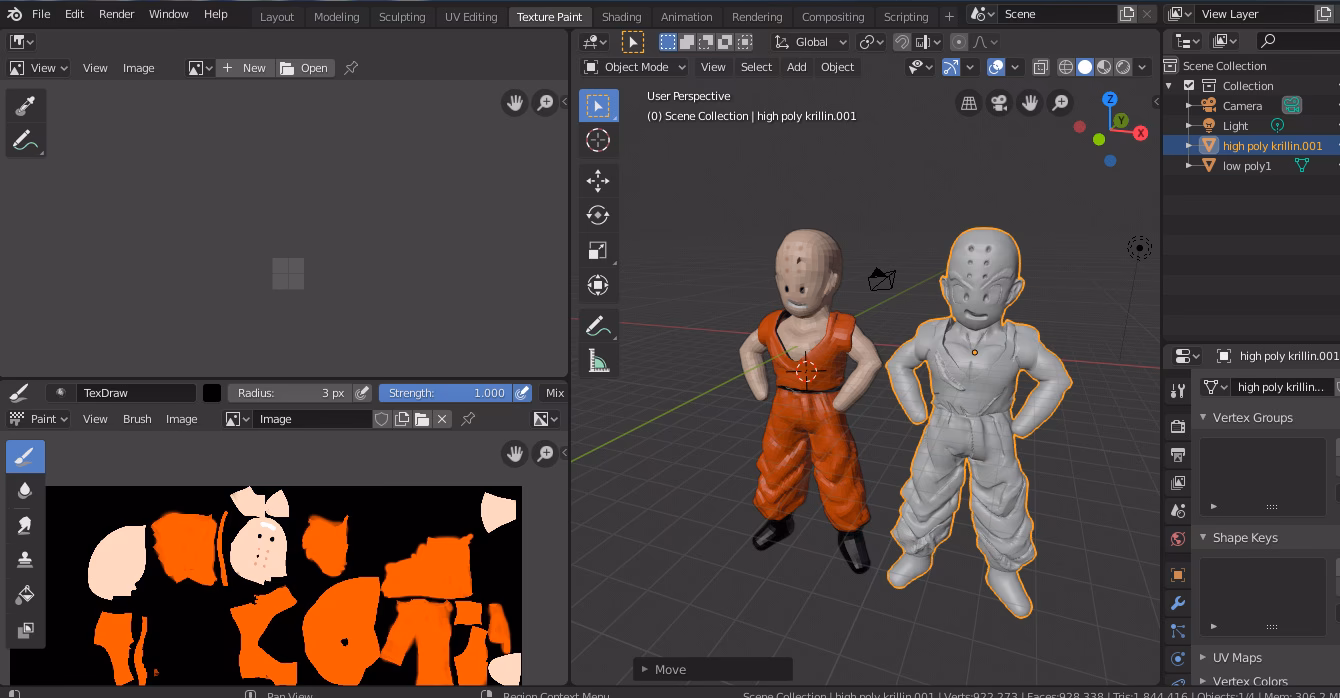Toggle show overlays button in viewport
The height and width of the screenshot is (698, 1340).
996,67
